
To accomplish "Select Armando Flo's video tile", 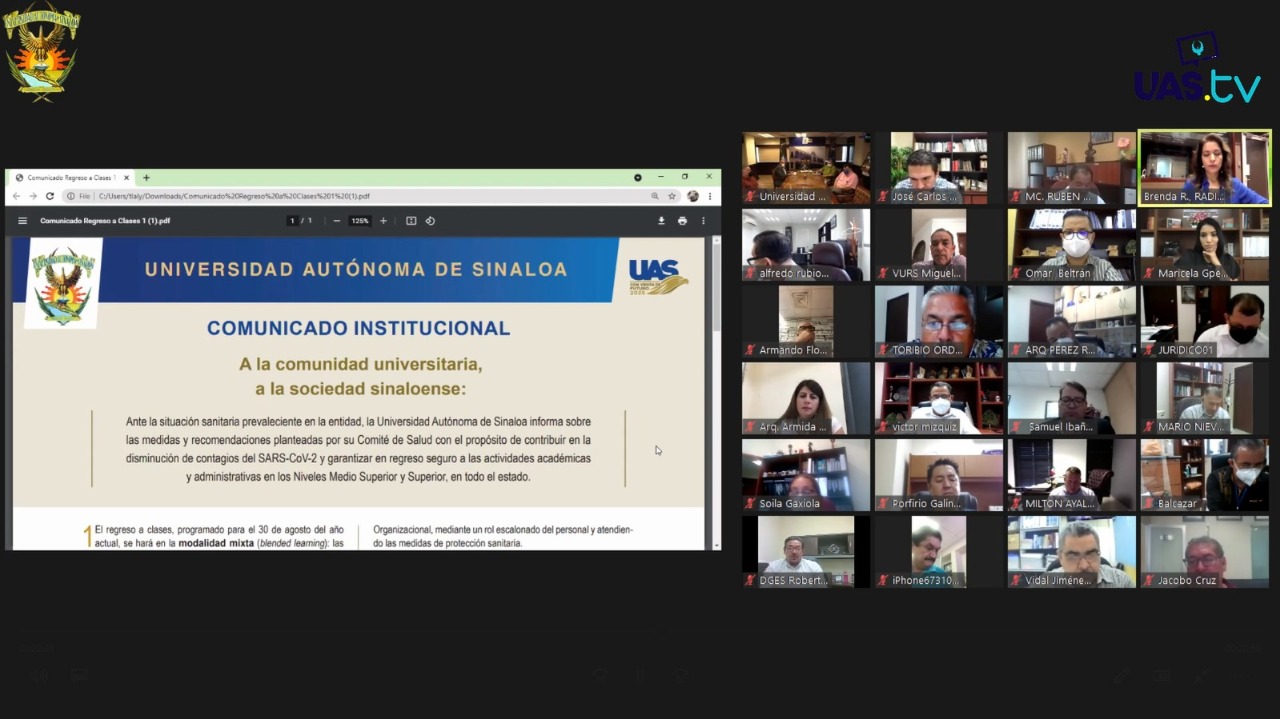I will tap(806, 322).
